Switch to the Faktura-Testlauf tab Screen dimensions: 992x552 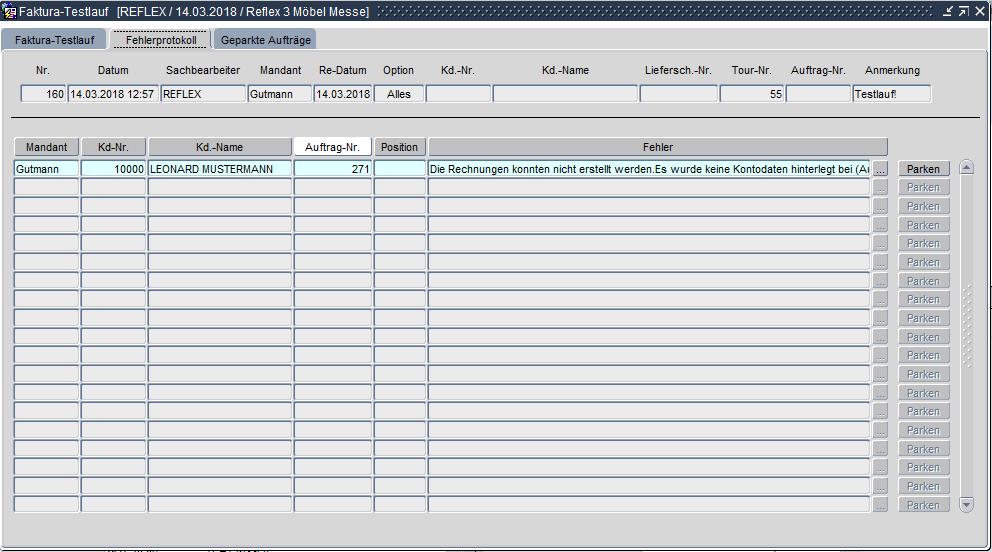point(54,40)
